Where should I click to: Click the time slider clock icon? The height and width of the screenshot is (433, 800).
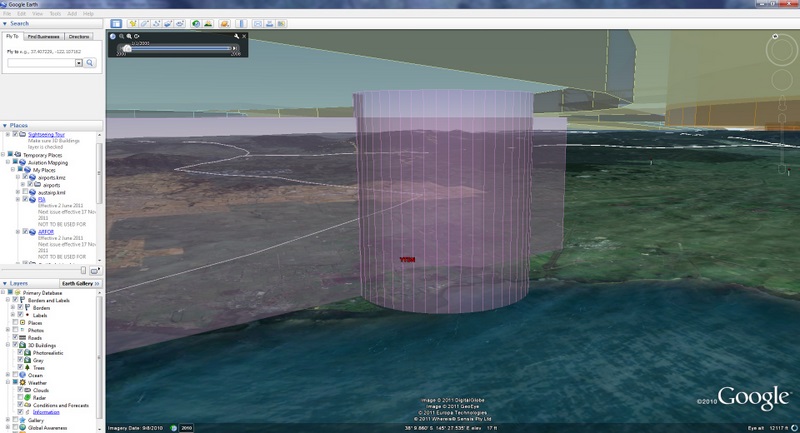pos(113,36)
